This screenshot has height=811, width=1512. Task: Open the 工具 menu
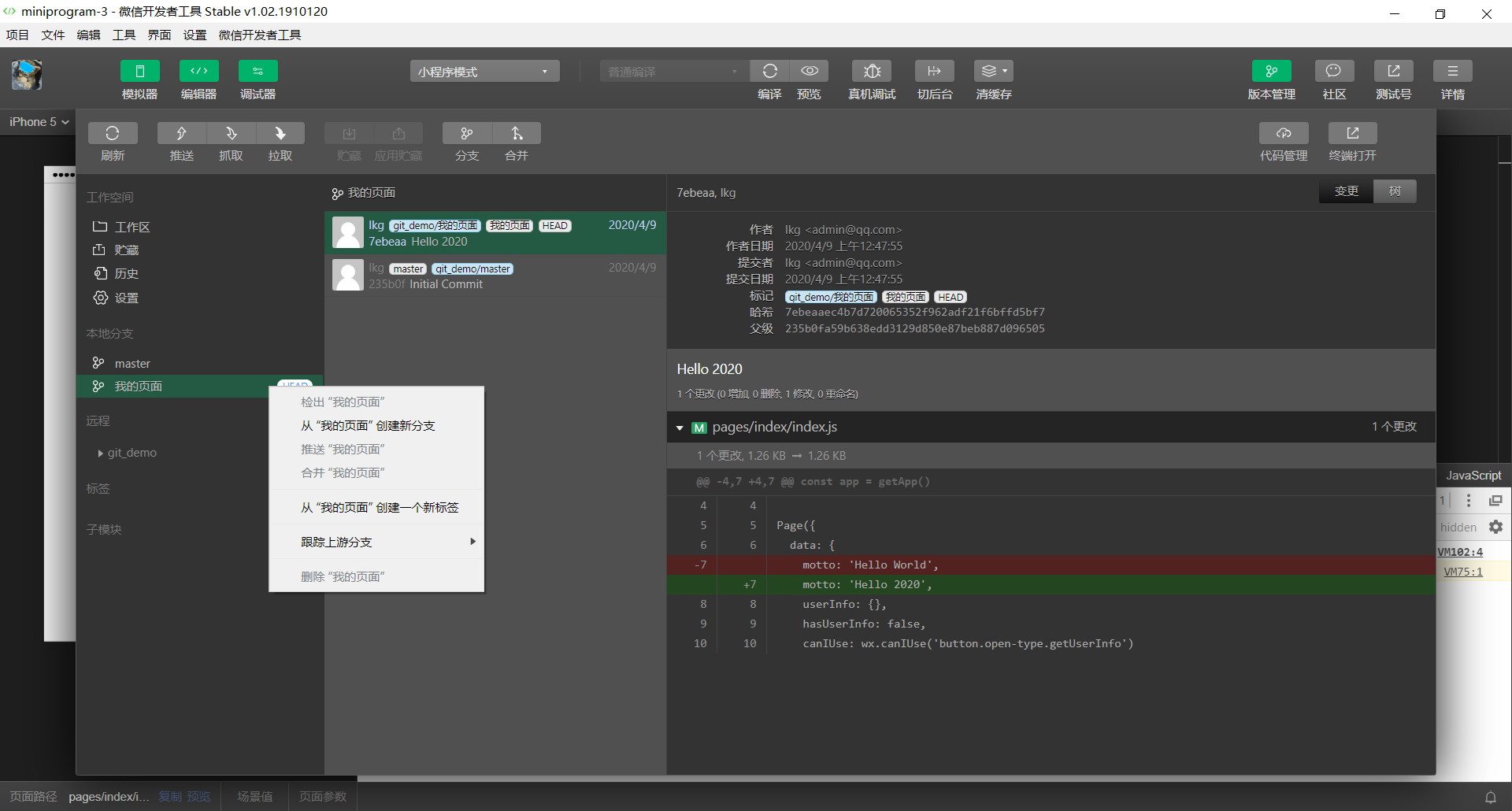[124, 35]
